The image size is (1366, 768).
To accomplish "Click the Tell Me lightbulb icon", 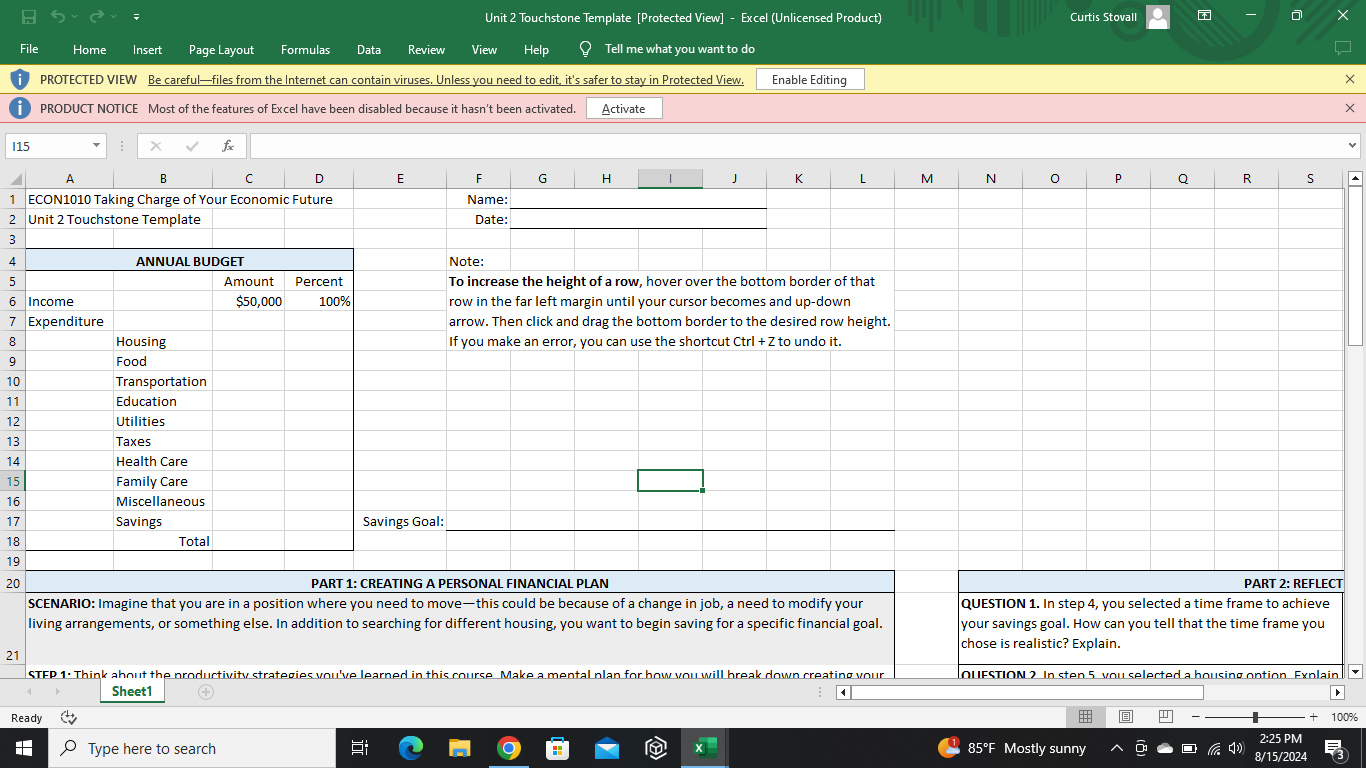I will tap(585, 49).
